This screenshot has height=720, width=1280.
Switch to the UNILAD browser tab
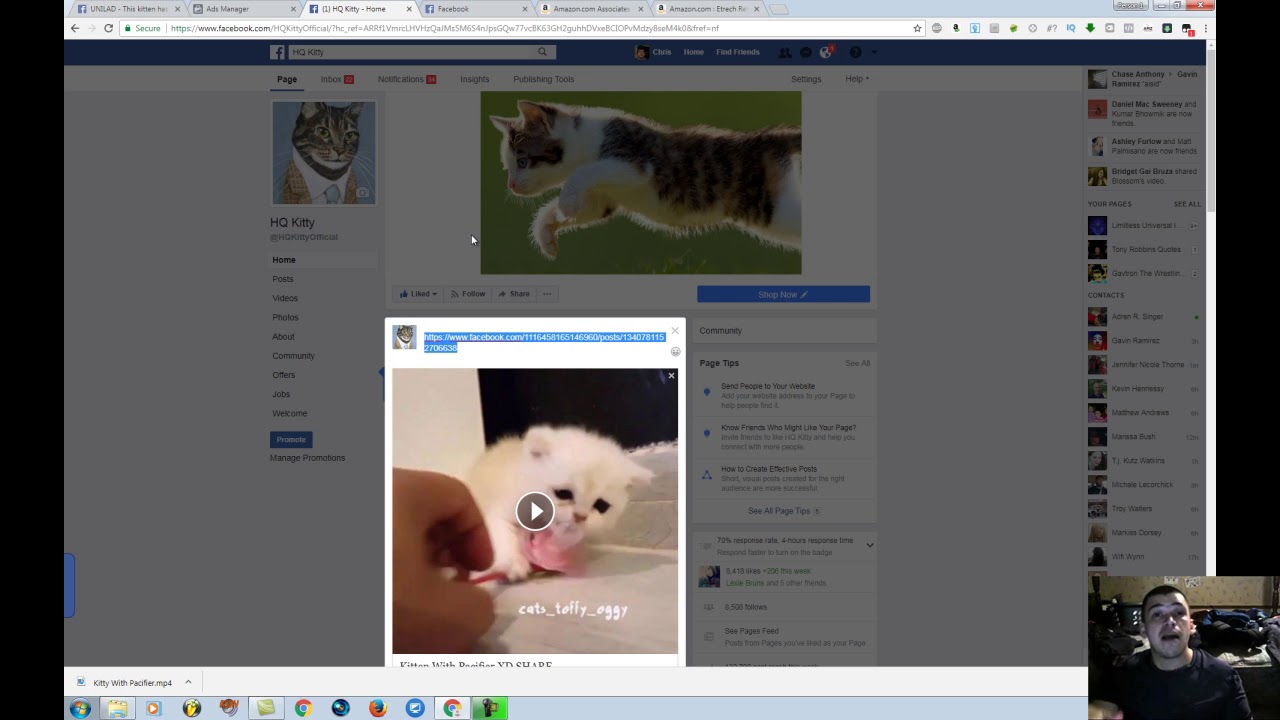[128, 9]
